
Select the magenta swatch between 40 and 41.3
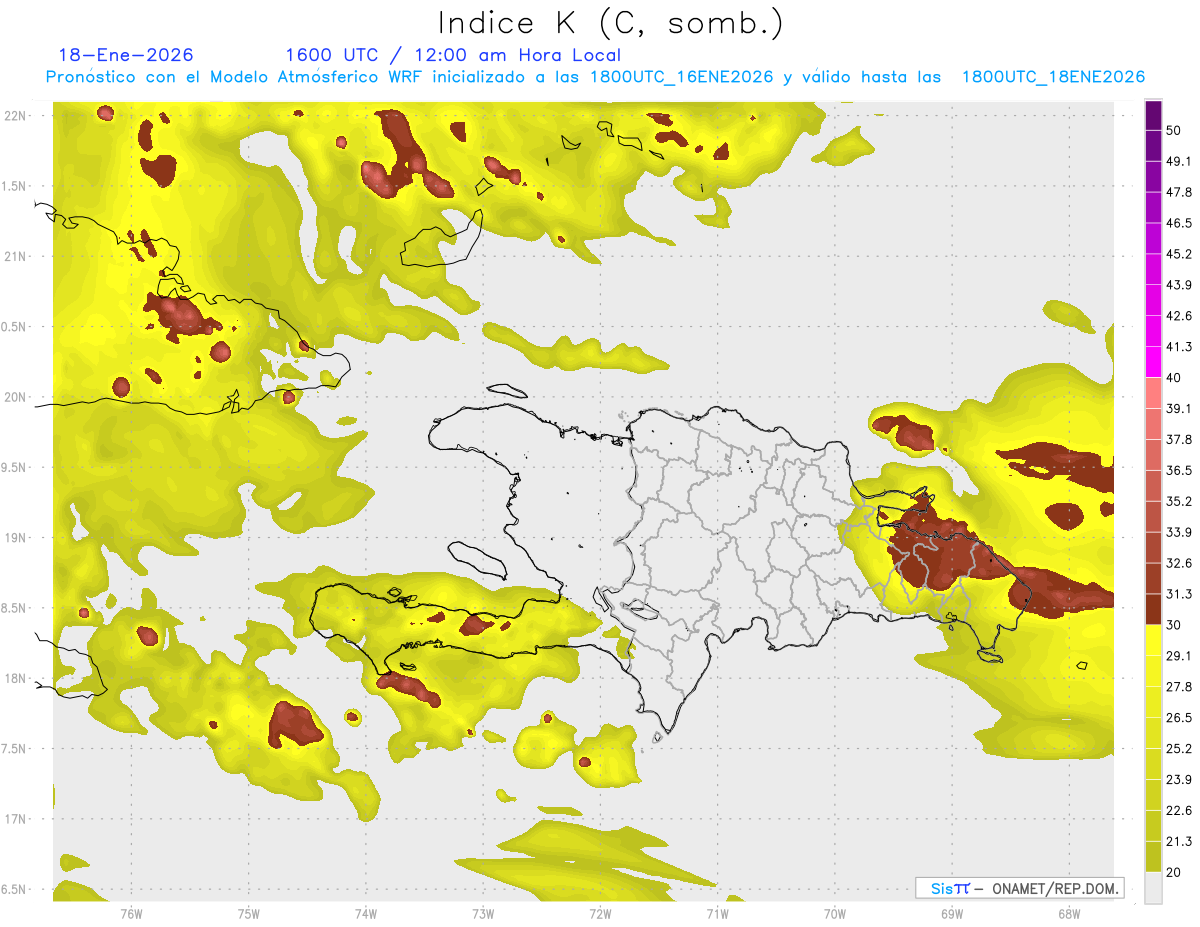[1154, 362]
